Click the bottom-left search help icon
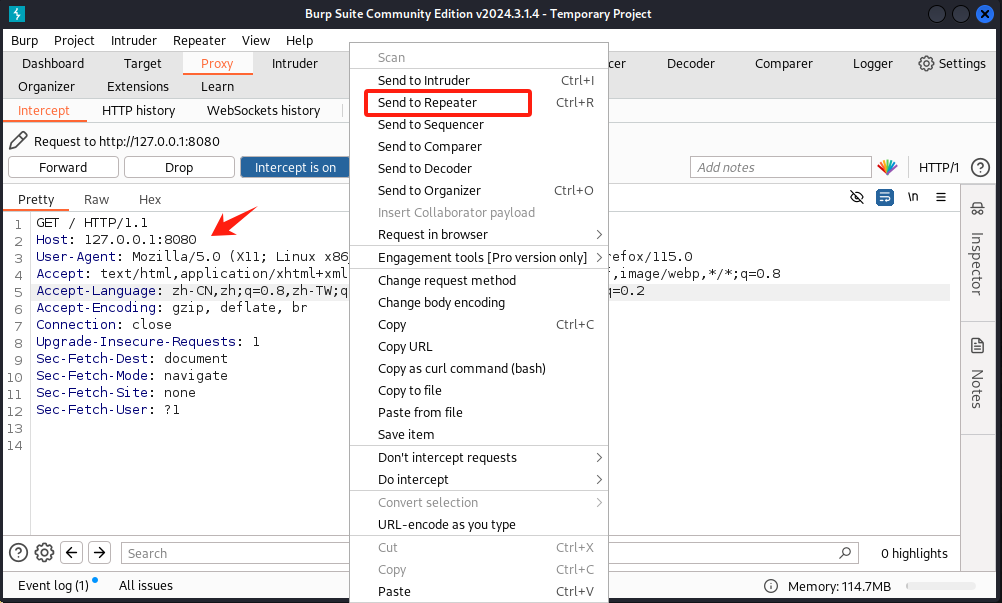1002x603 pixels. (x=19, y=553)
